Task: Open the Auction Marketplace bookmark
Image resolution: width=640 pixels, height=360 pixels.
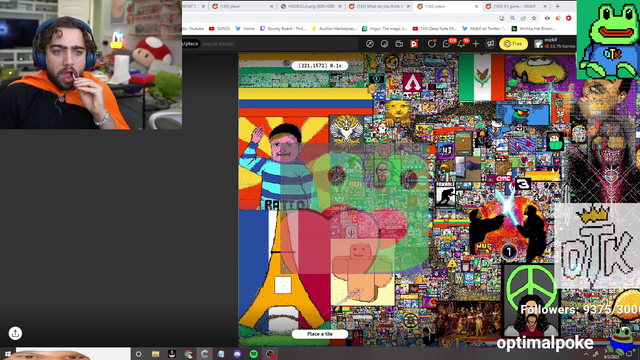Action: [x=334, y=29]
